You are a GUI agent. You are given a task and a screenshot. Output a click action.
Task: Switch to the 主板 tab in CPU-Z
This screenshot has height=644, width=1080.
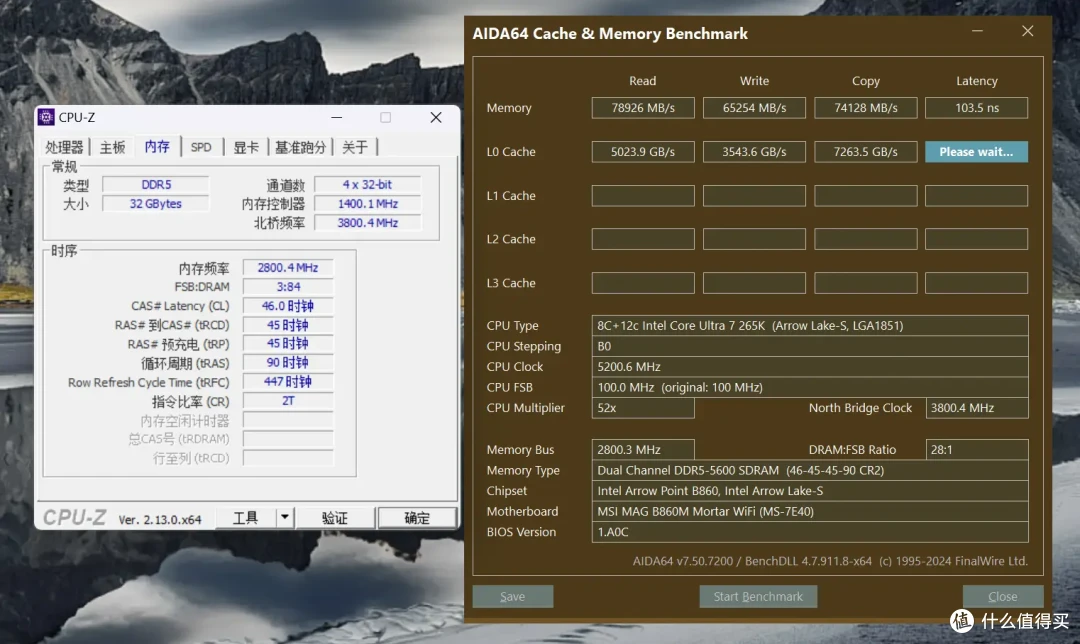click(112, 147)
